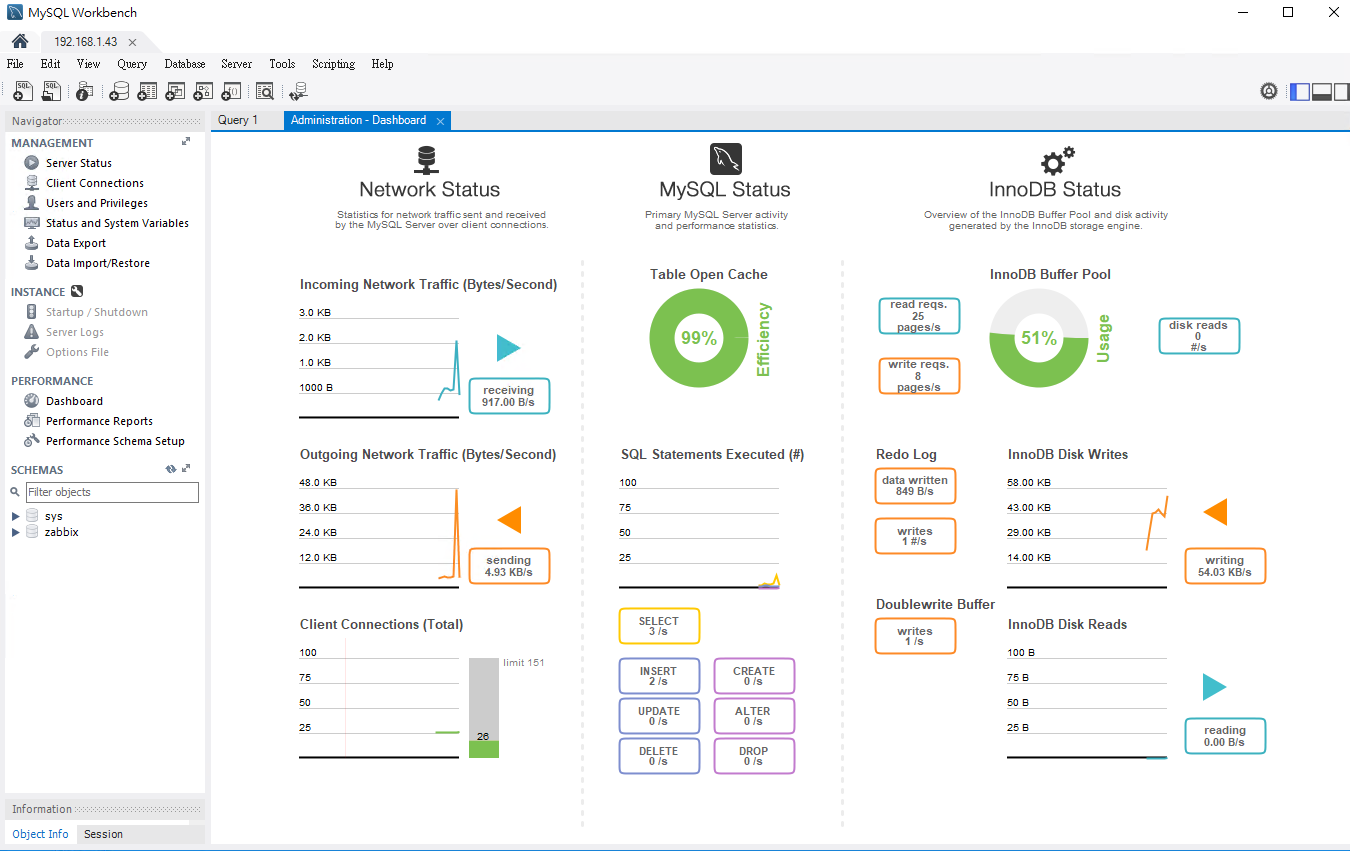Image resolution: width=1350 pixels, height=851 pixels.
Task: Open the schema inspector toolbar icon
Action: click(85, 91)
